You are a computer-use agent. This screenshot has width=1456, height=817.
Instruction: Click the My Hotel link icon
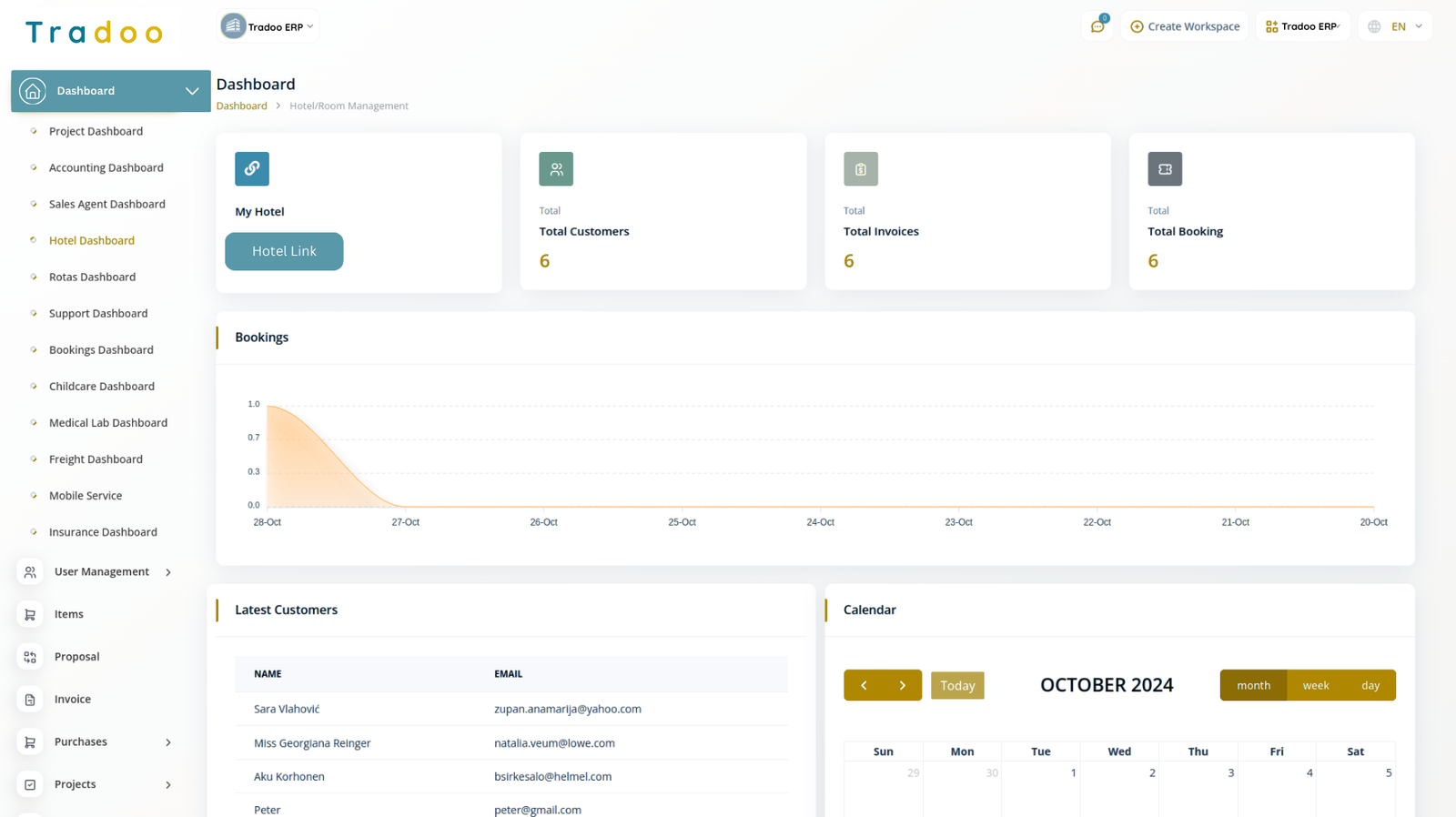click(252, 168)
